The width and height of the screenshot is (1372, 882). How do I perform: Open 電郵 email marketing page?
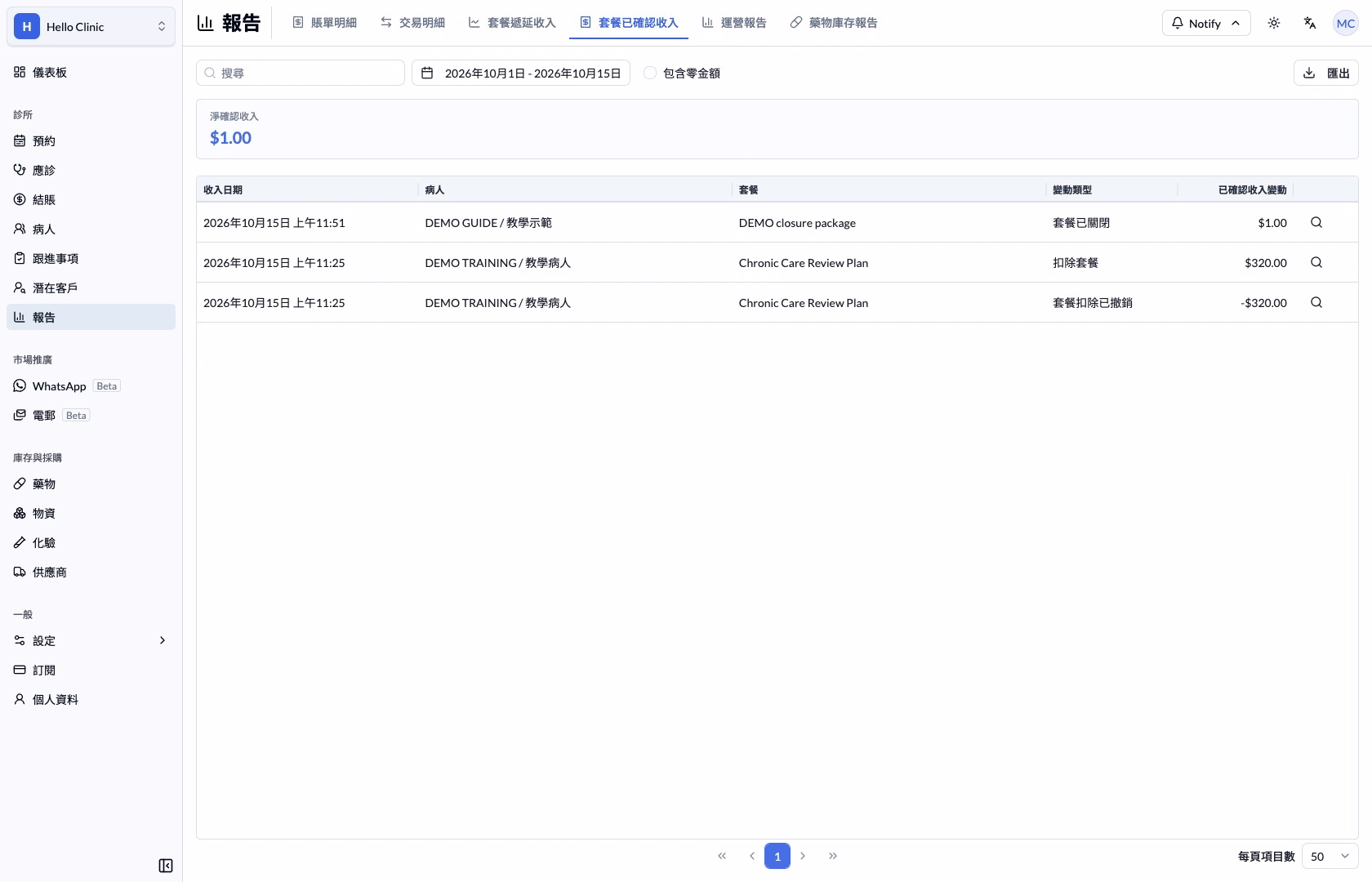point(91,415)
